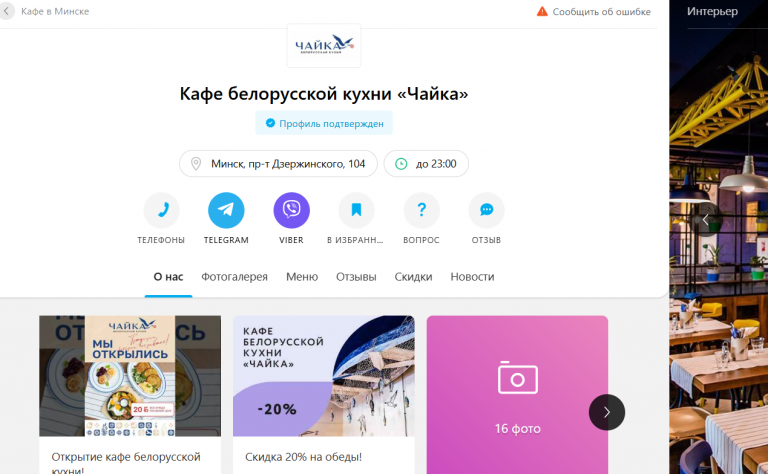Go to the Отзывы tab
The width and height of the screenshot is (768, 474).
pos(356,277)
